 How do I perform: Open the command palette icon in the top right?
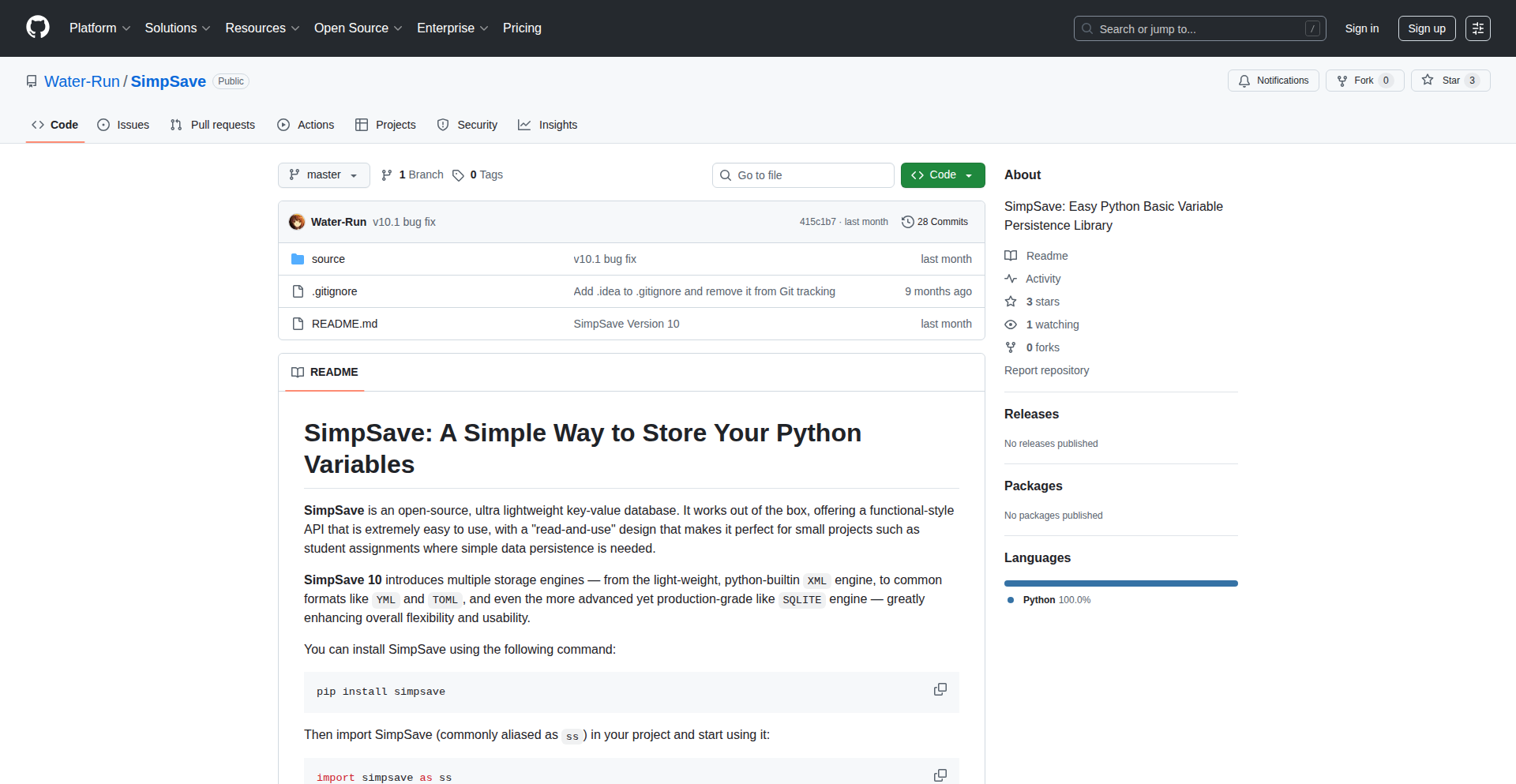pos(1477,28)
